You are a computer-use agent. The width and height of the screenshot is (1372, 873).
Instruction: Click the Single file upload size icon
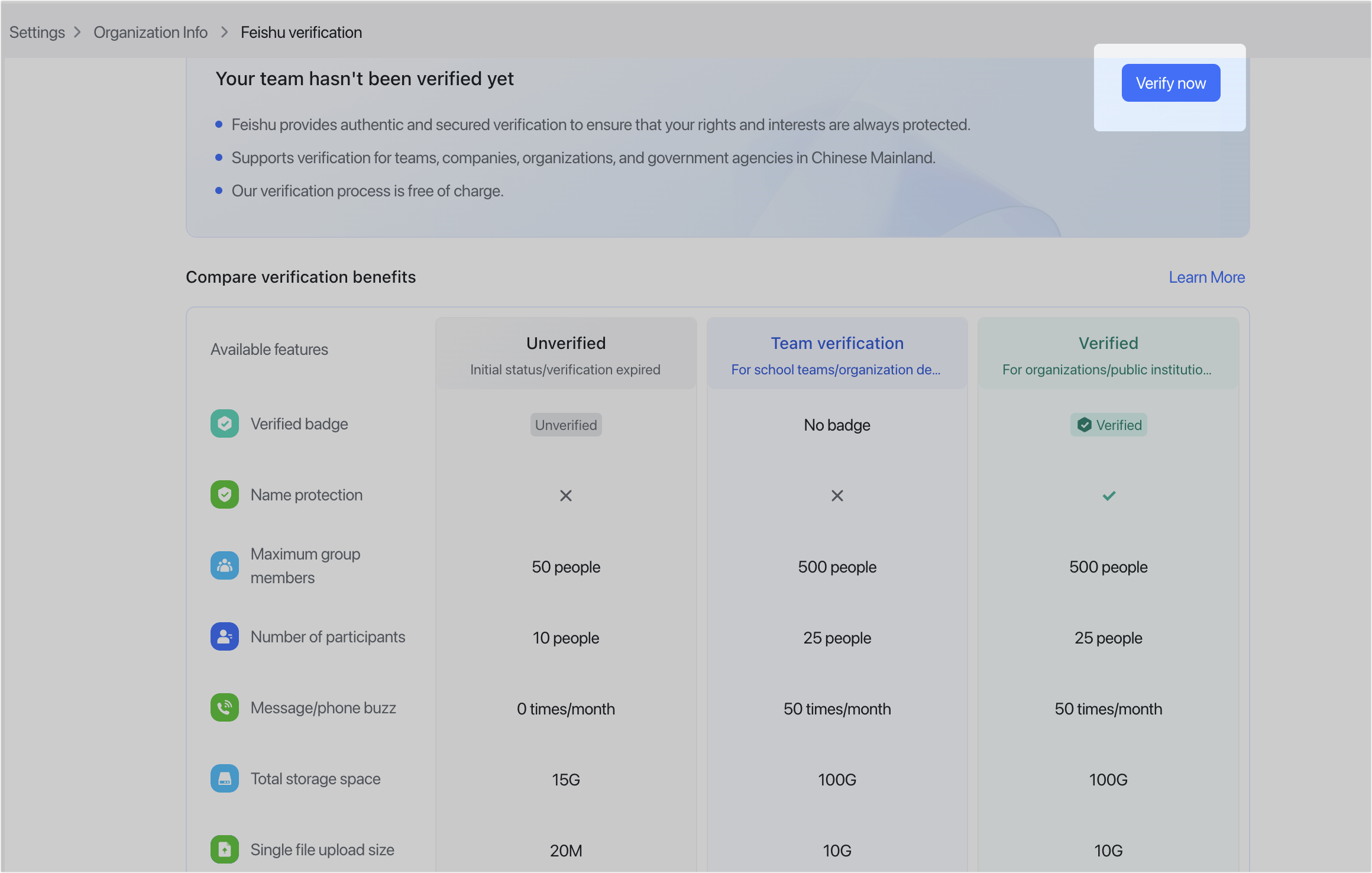coord(225,849)
